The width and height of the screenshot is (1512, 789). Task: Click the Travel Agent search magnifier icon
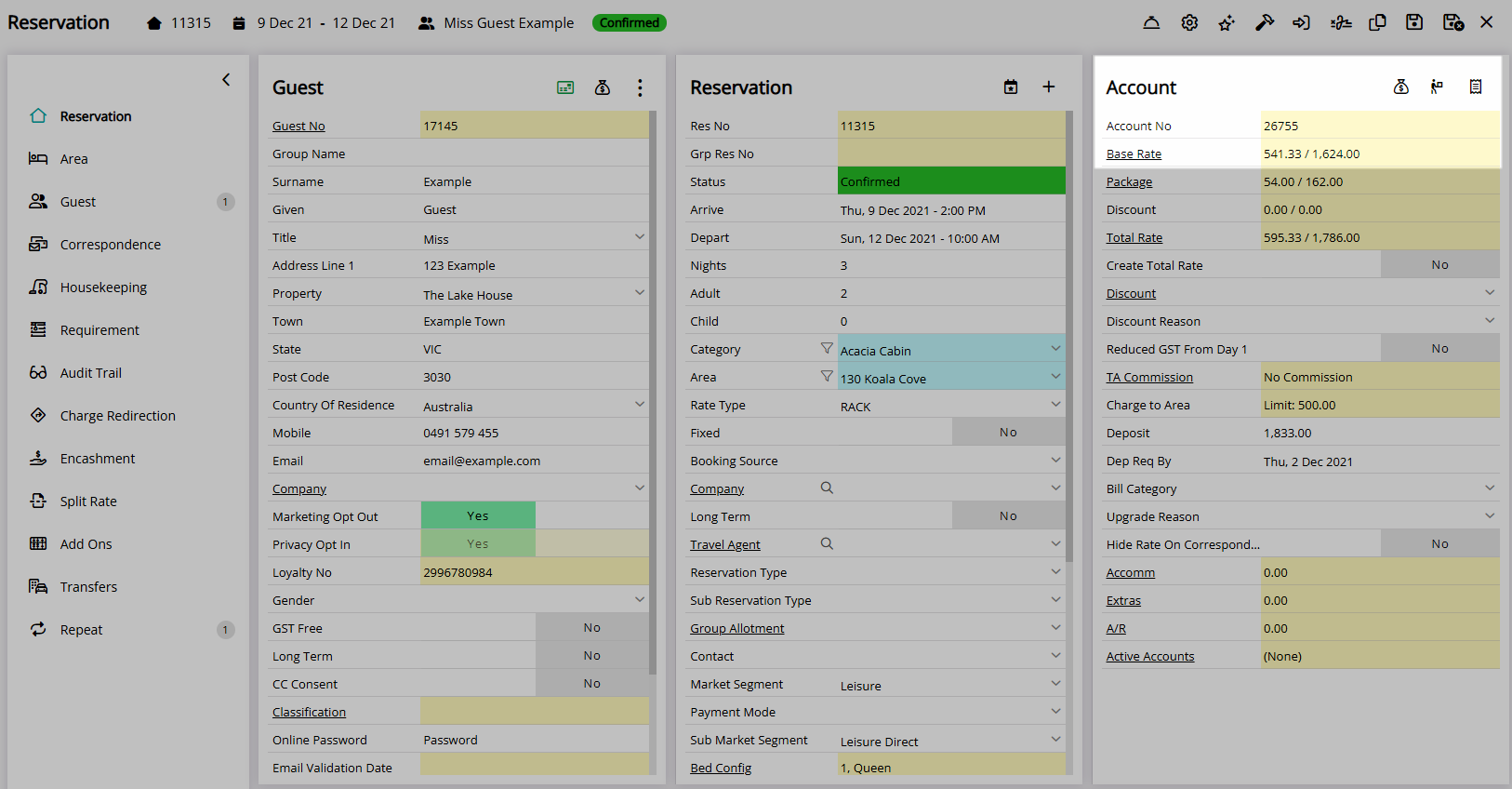[x=827, y=543]
